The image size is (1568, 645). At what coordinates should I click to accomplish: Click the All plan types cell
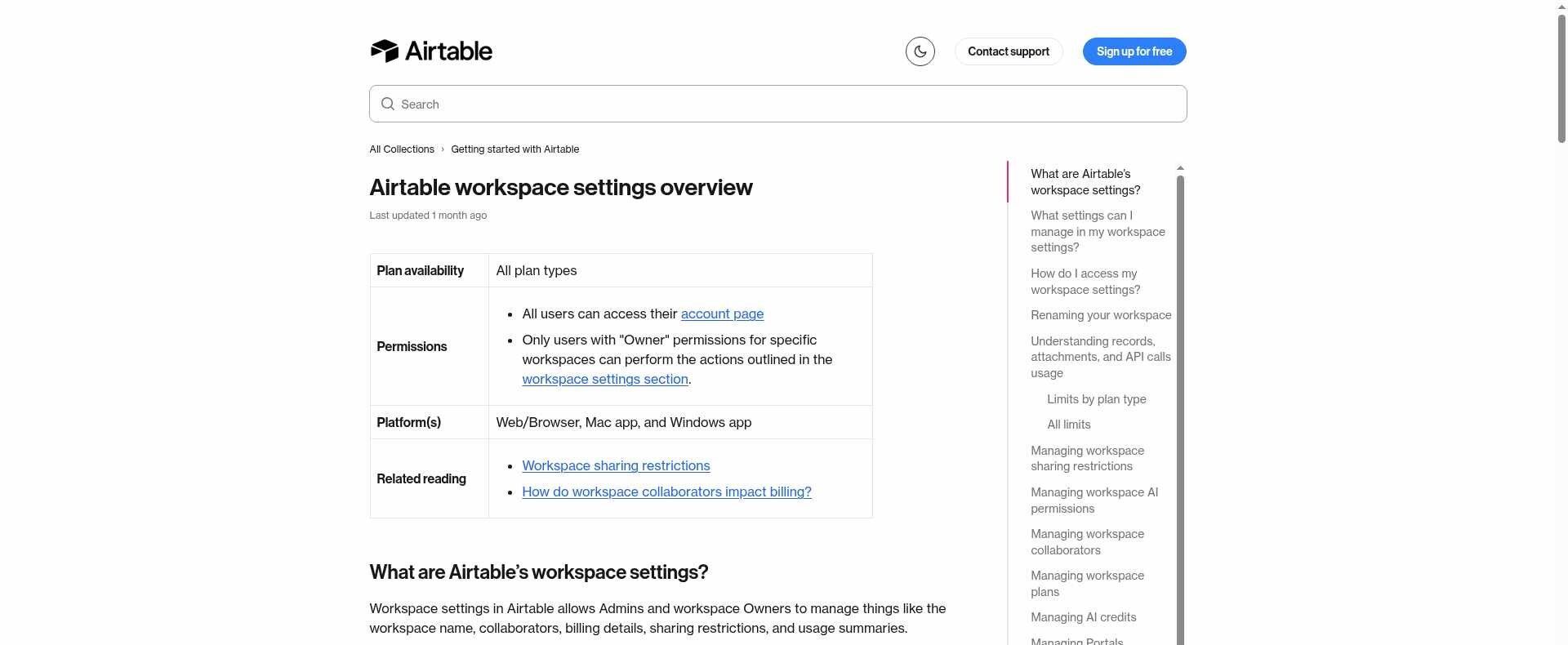click(x=680, y=270)
